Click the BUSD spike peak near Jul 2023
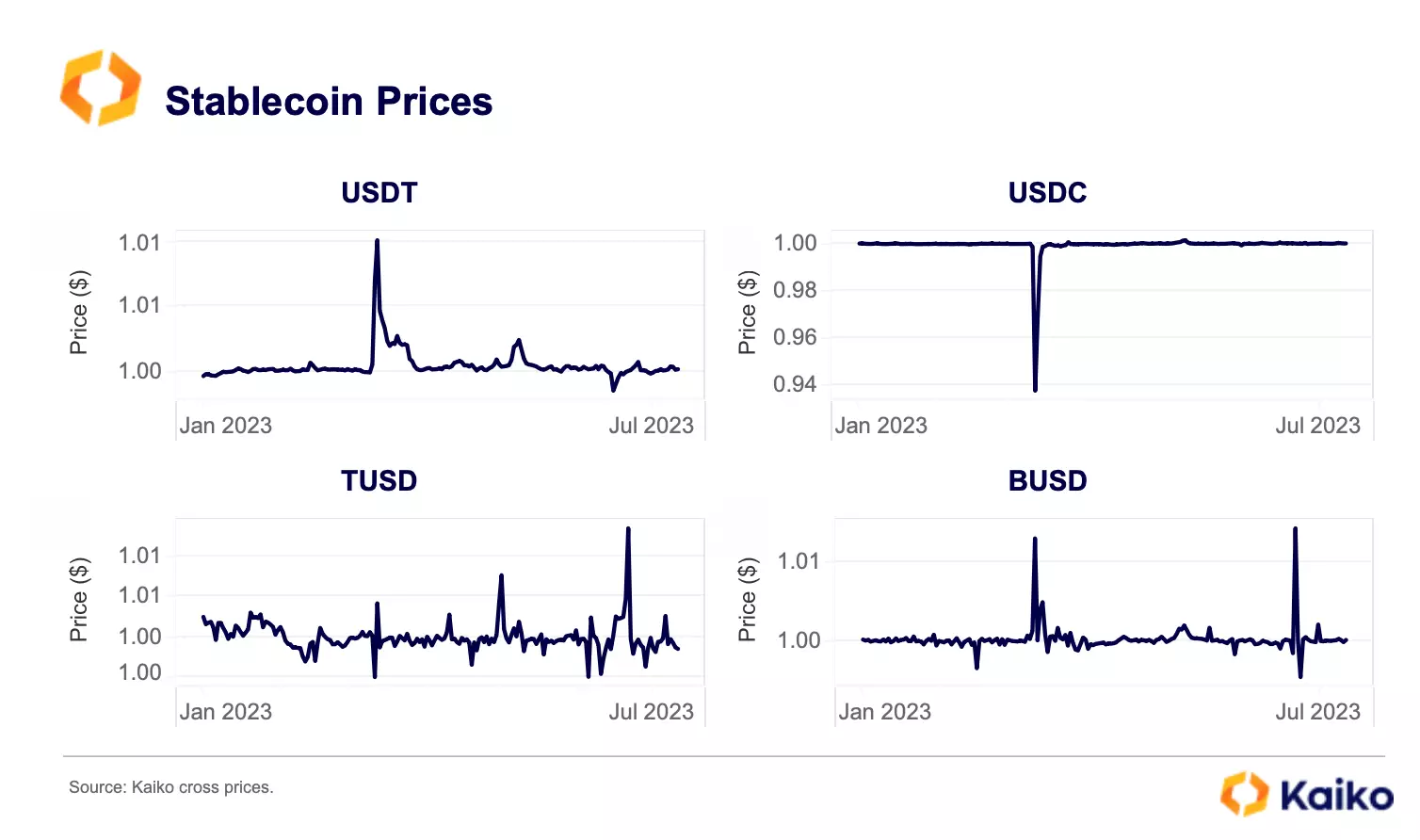Screen dimensions: 1420x840 1295,530
